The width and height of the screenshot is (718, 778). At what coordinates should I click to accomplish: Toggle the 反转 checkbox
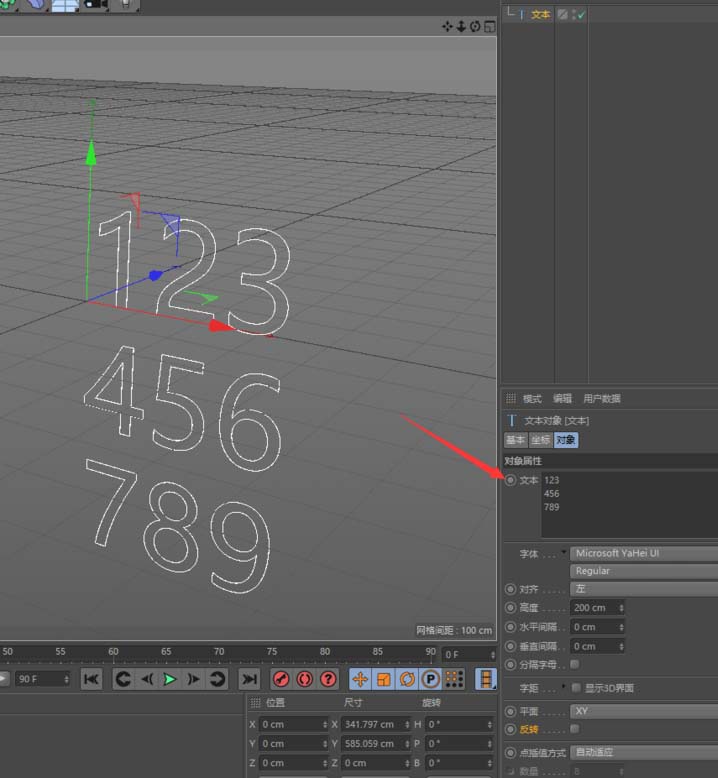point(575,728)
